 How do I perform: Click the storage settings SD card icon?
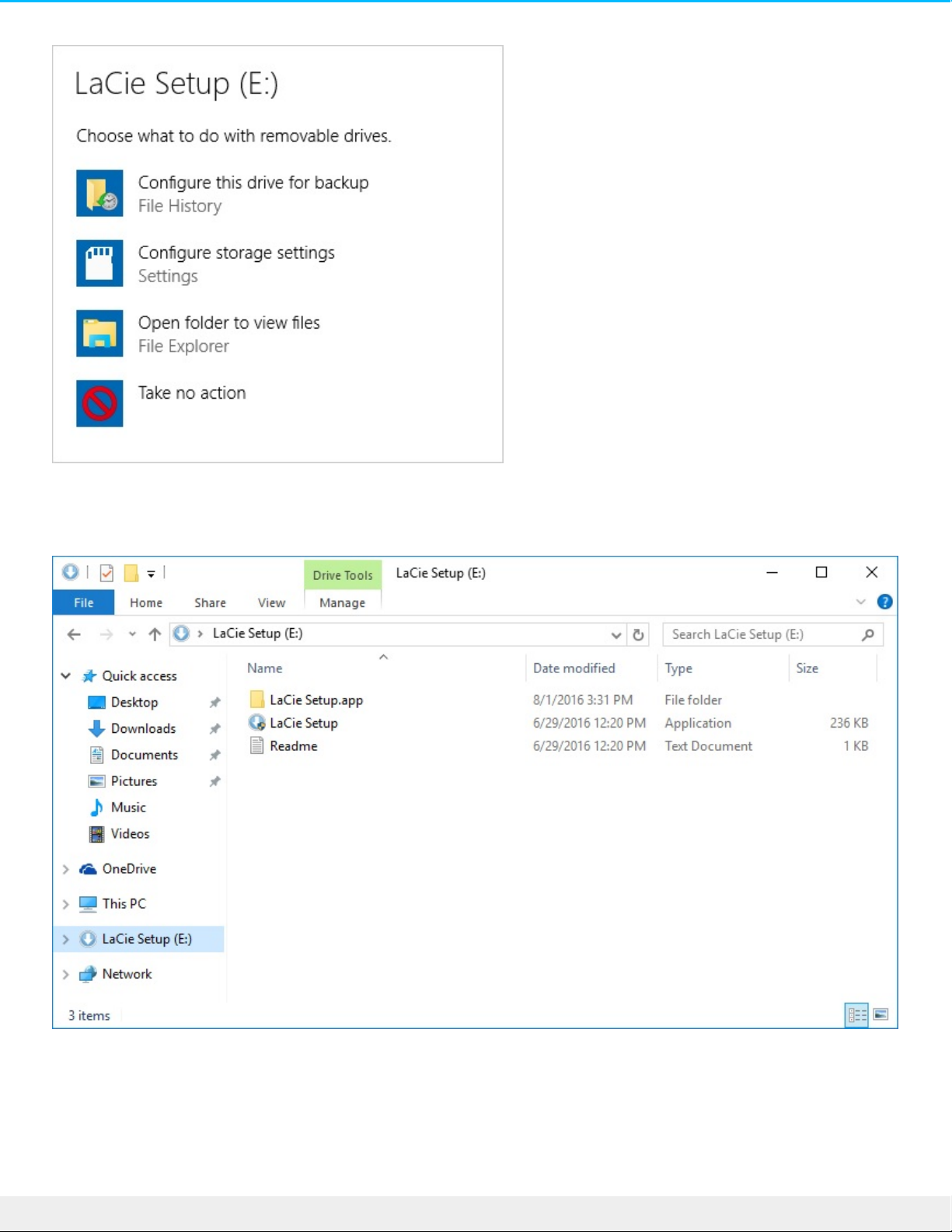[99, 263]
